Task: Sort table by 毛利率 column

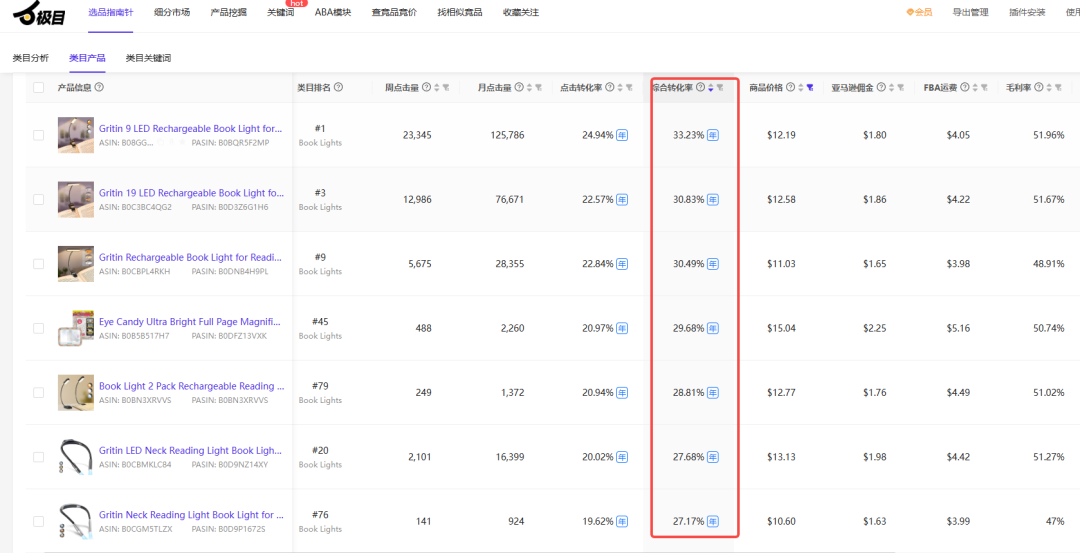Action: [x=1049, y=87]
